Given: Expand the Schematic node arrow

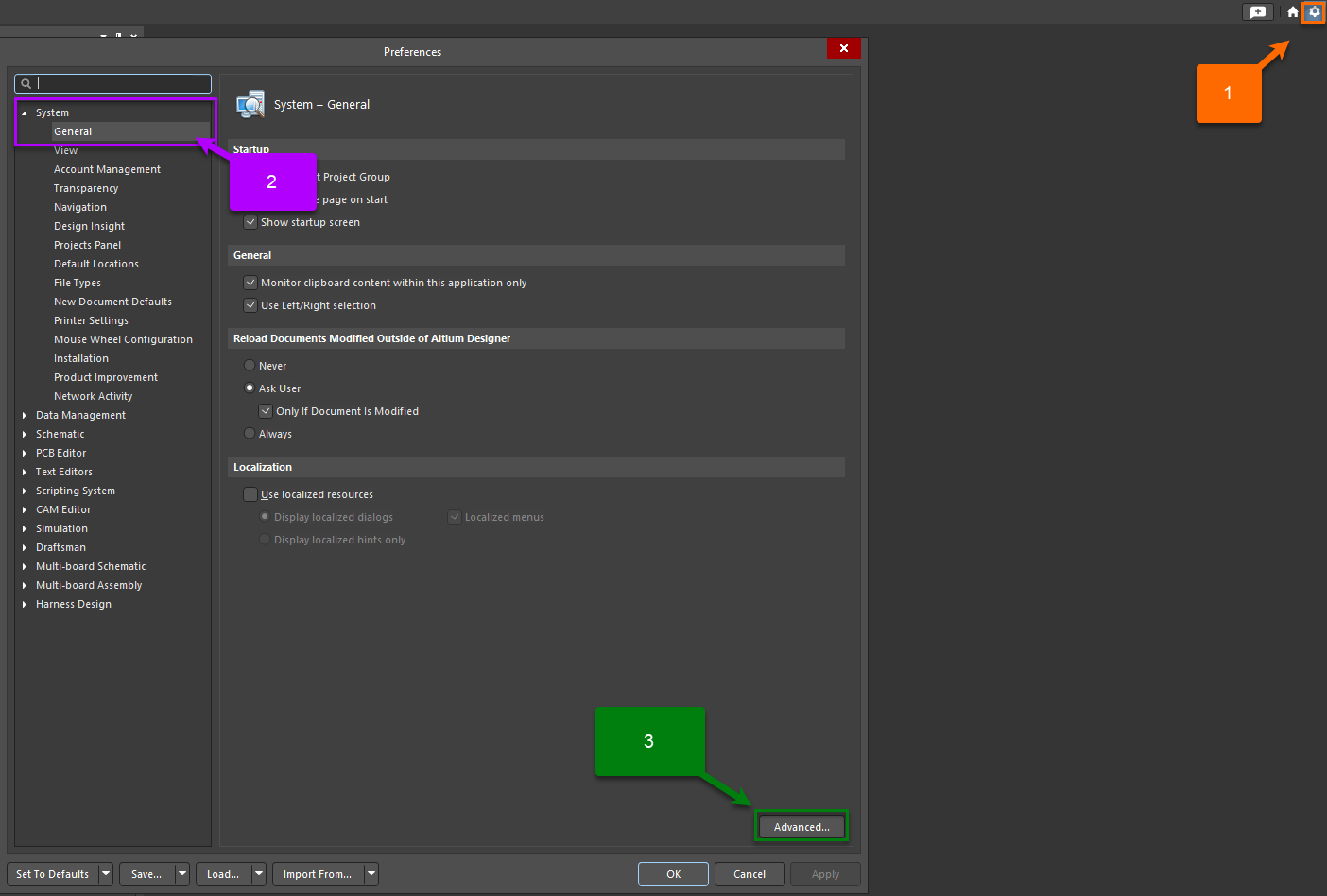Looking at the screenshot, I should (25, 435).
